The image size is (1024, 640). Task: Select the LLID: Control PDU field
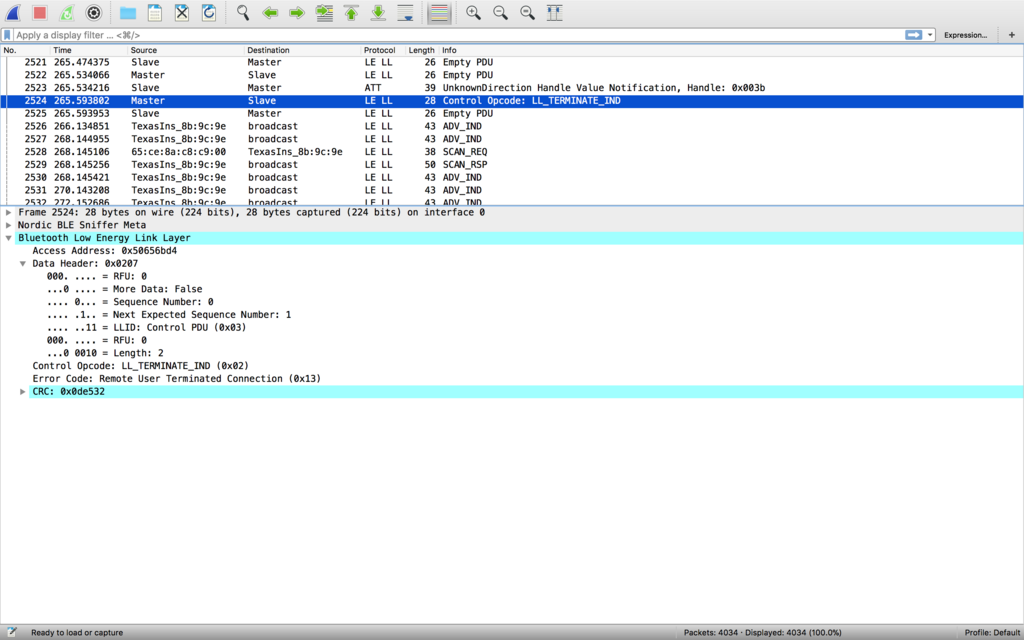pyautogui.click(x=146, y=327)
